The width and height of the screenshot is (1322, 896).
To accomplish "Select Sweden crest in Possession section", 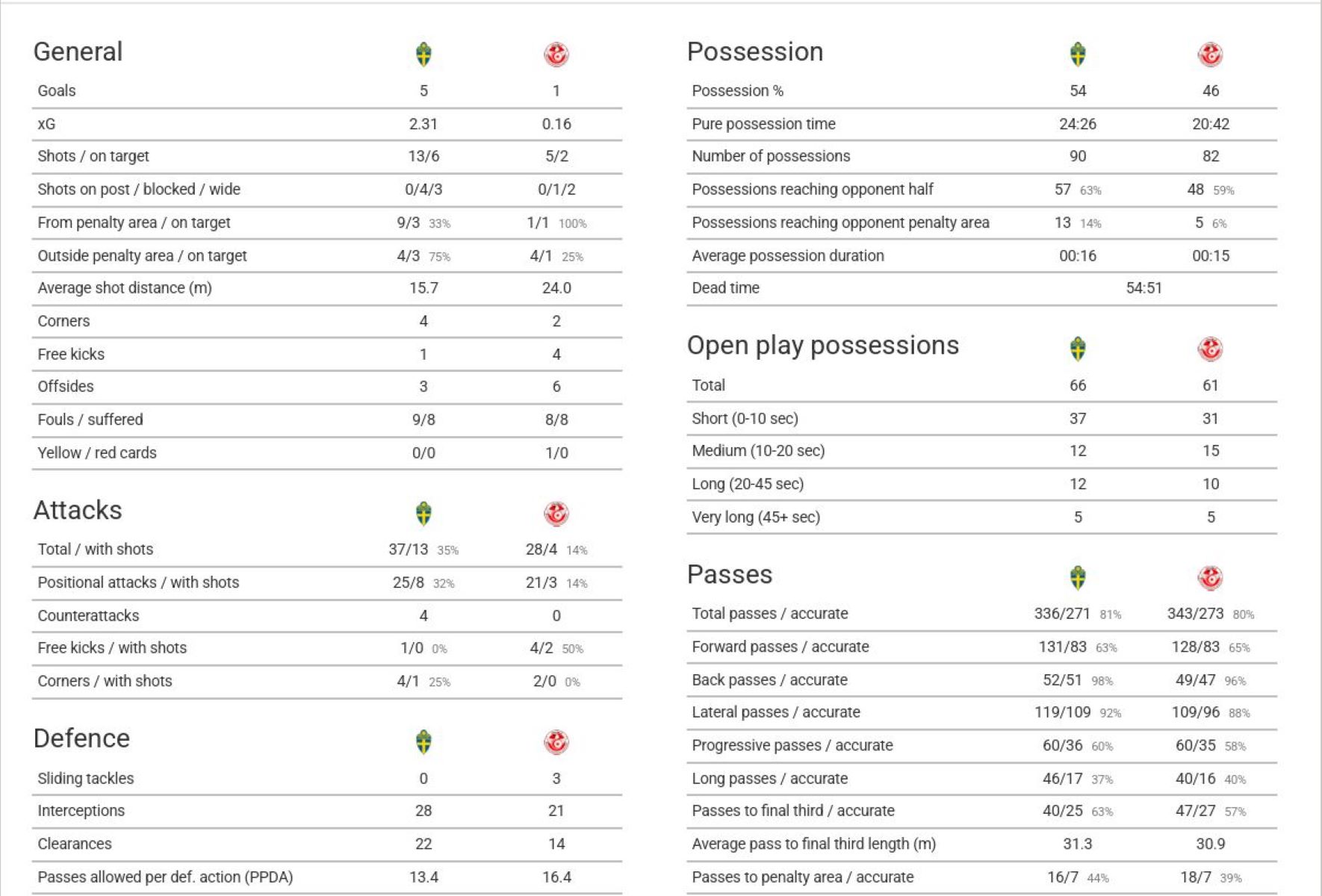I will 1078,55.
